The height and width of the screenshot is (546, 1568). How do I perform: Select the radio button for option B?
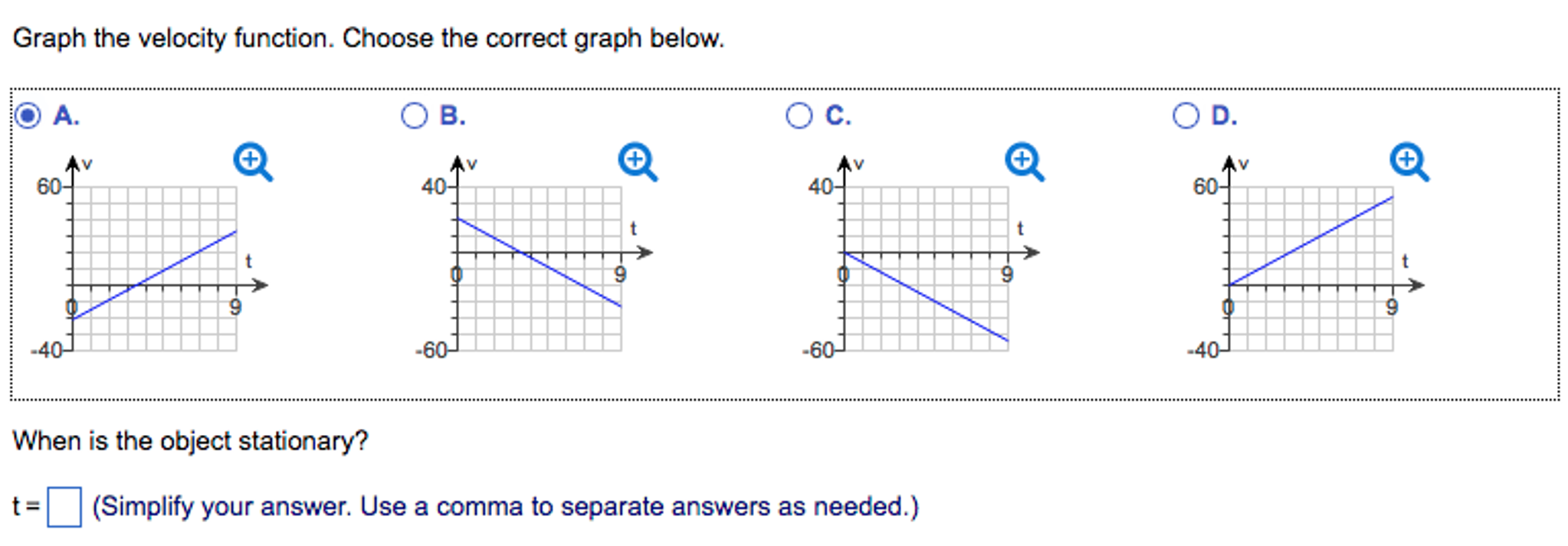[x=415, y=116]
